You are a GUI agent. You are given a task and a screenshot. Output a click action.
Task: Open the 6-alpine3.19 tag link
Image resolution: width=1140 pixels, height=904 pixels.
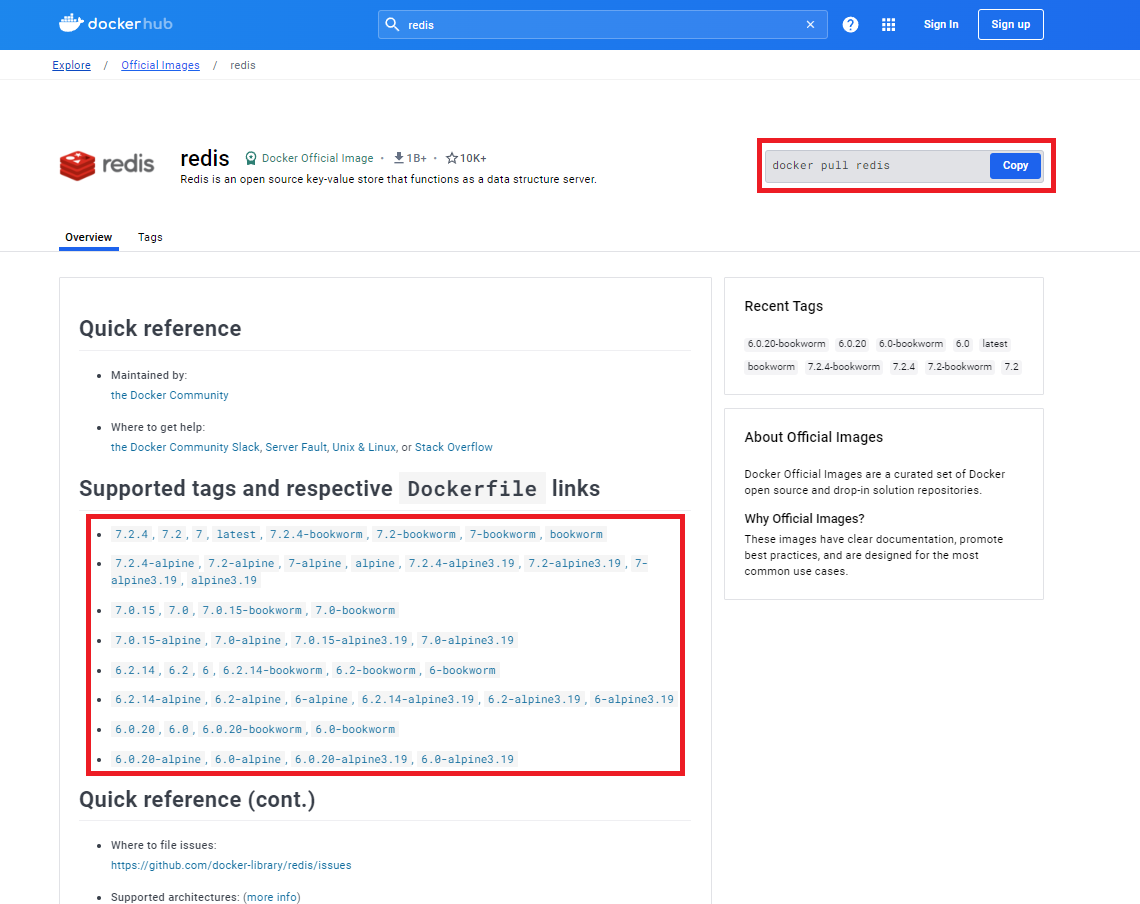634,700
